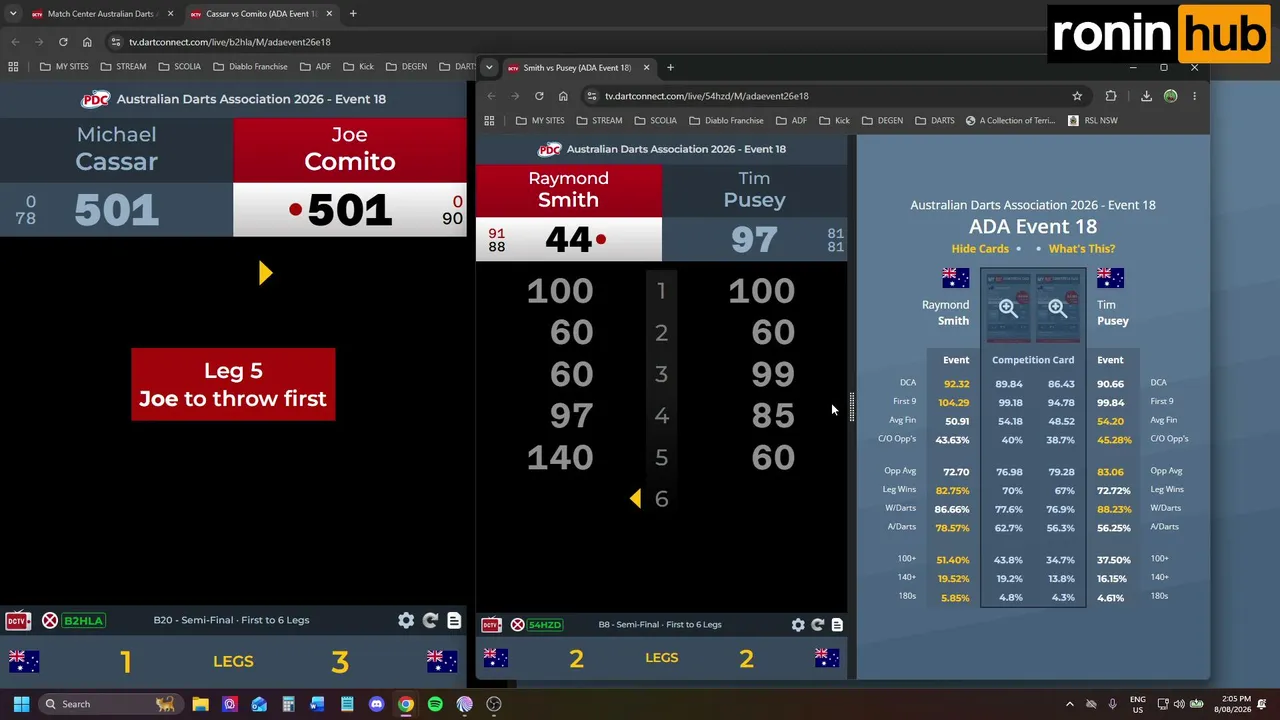Click the DCTV logo in Smith vs Pusey footer

pos(491,625)
